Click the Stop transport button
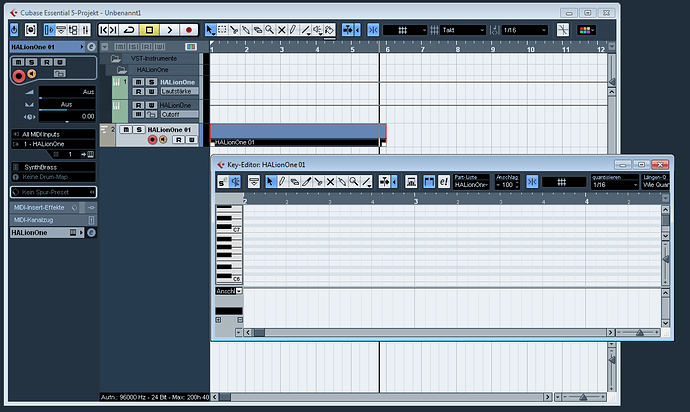690x412 pixels. pyautogui.click(x=149, y=30)
